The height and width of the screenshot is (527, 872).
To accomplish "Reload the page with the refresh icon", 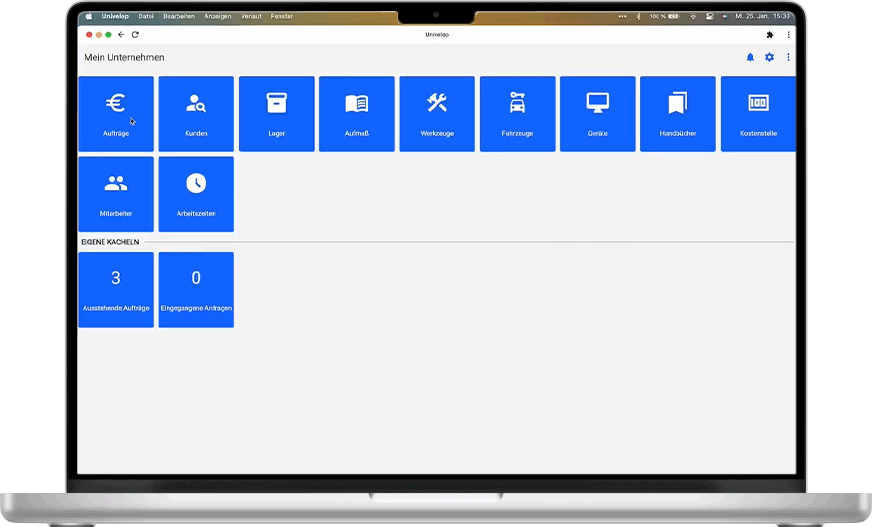I will [x=135, y=34].
